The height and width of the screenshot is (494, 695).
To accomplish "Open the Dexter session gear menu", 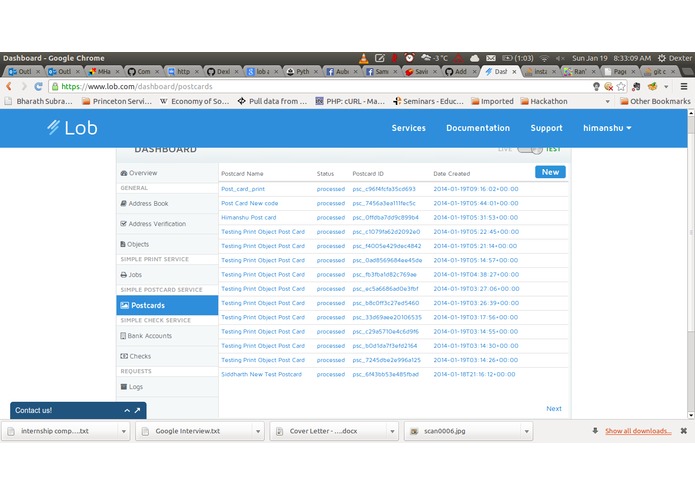I will tap(674, 58).
